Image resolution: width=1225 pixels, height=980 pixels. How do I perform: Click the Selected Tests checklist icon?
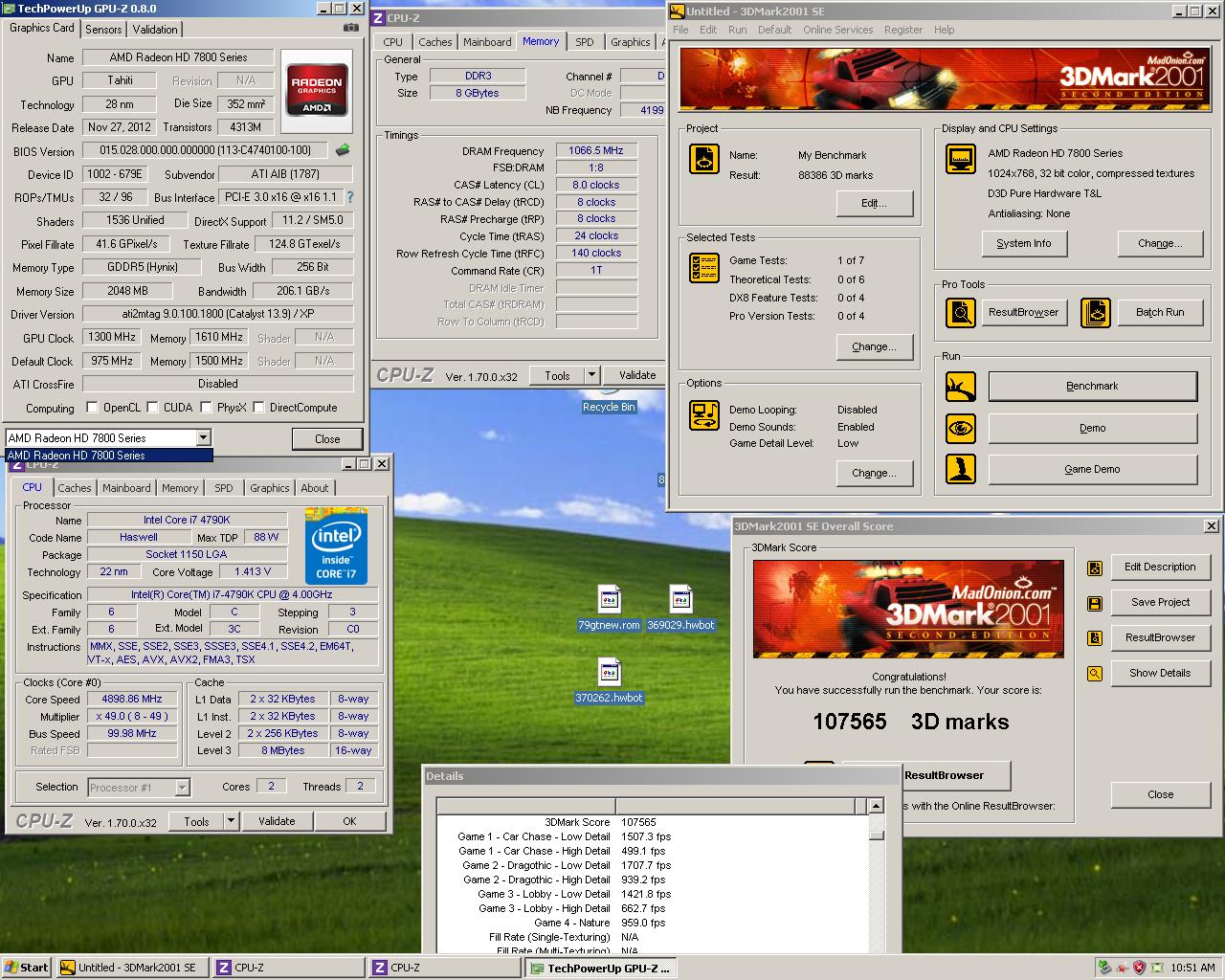coord(704,267)
